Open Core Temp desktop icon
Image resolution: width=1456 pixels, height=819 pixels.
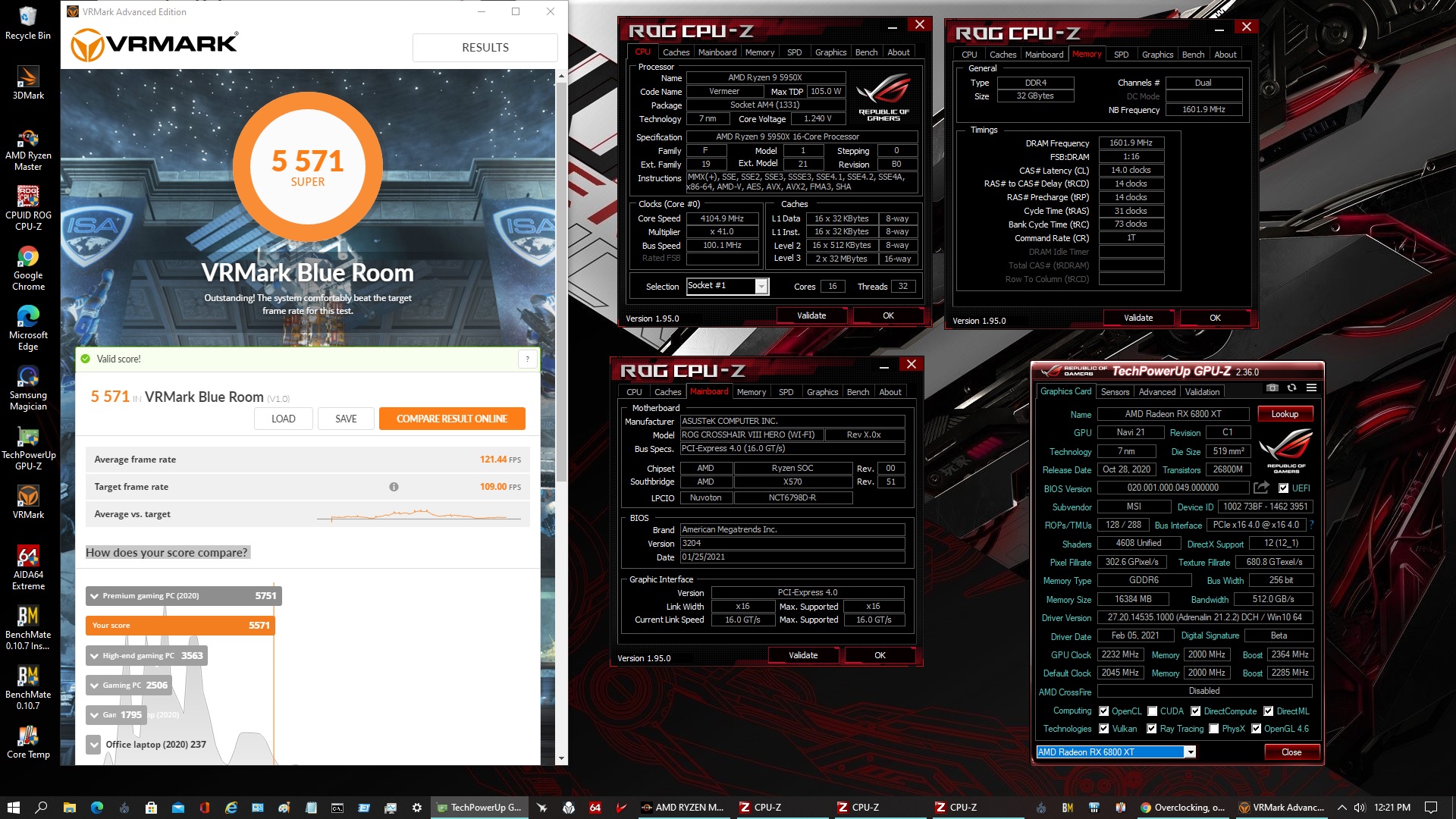point(28,742)
